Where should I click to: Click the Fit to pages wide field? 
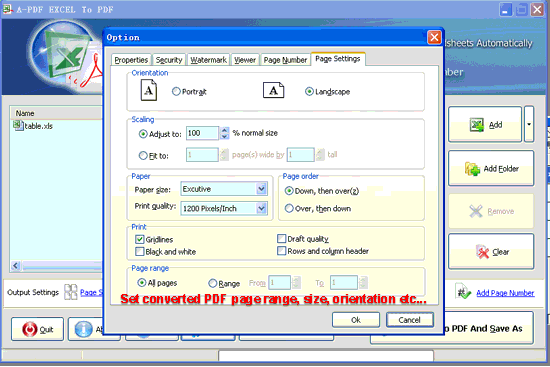(202, 155)
